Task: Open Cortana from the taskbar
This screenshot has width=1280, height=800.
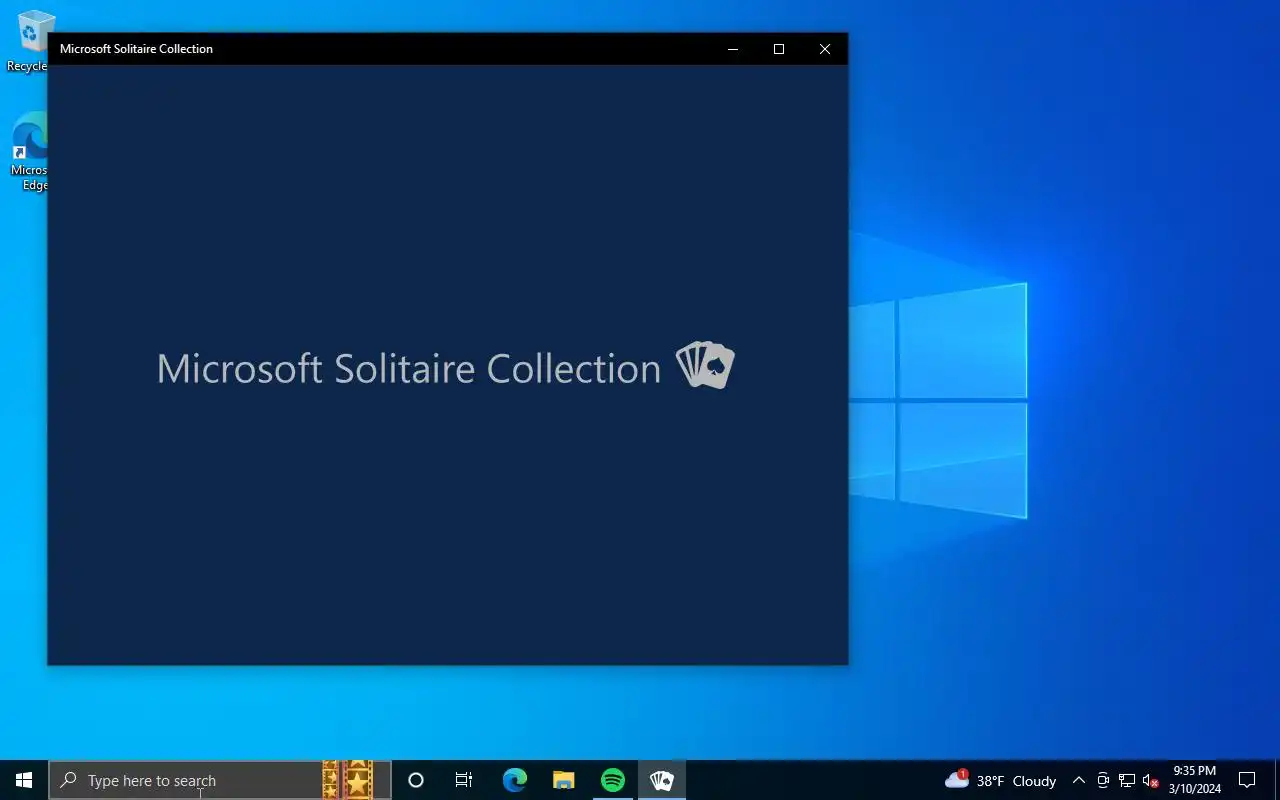Action: tap(416, 780)
